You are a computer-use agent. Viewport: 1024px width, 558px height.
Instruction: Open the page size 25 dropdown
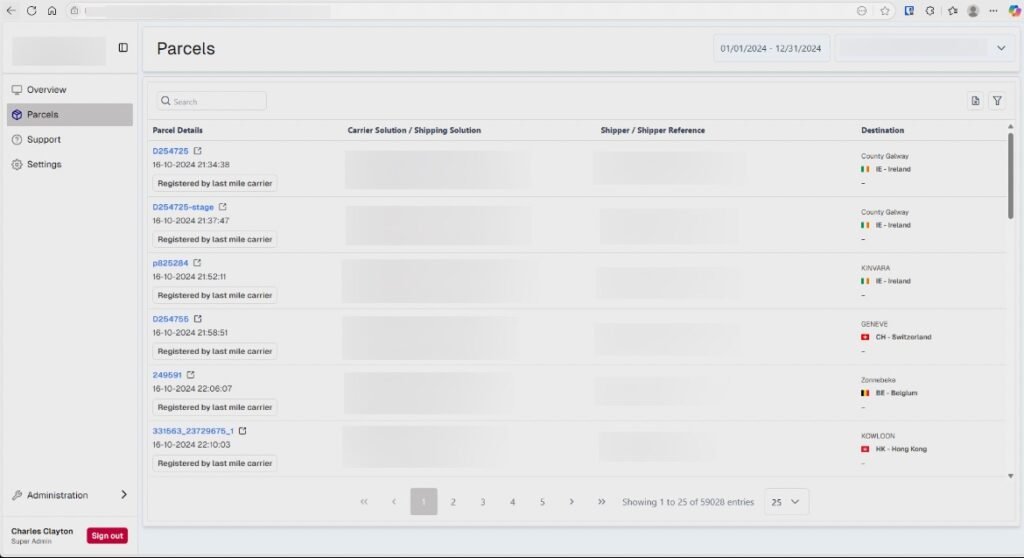pos(786,502)
